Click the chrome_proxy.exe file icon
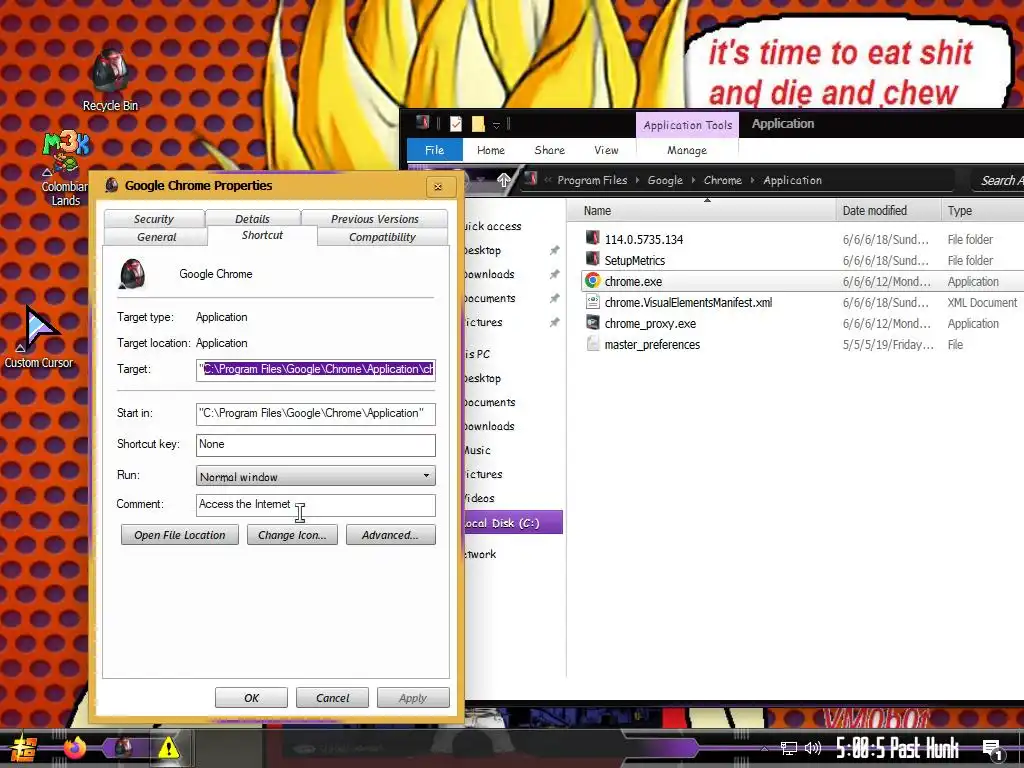The height and width of the screenshot is (768, 1024). (x=592, y=323)
